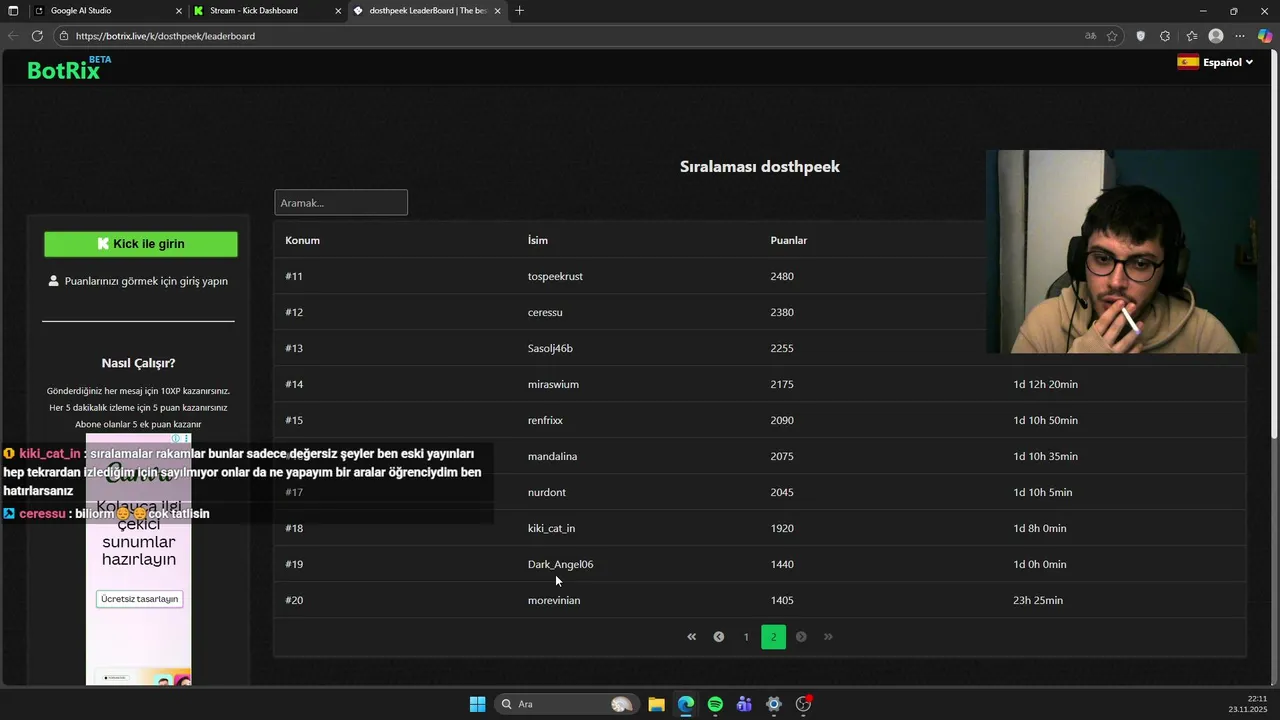Select pagination page 1

(x=746, y=637)
